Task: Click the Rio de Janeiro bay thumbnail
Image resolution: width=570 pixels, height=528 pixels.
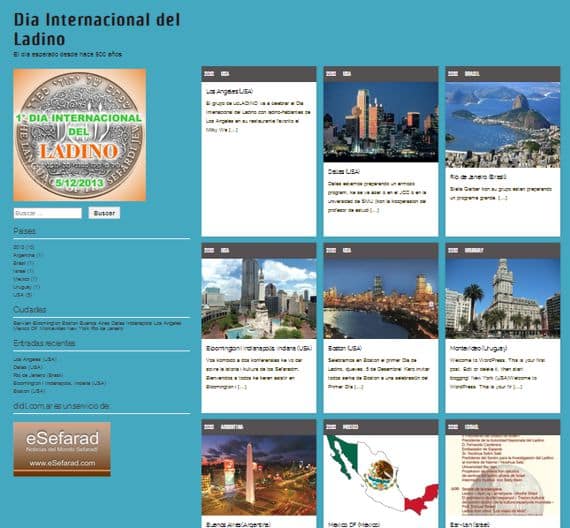Action: click(x=503, y=125)
